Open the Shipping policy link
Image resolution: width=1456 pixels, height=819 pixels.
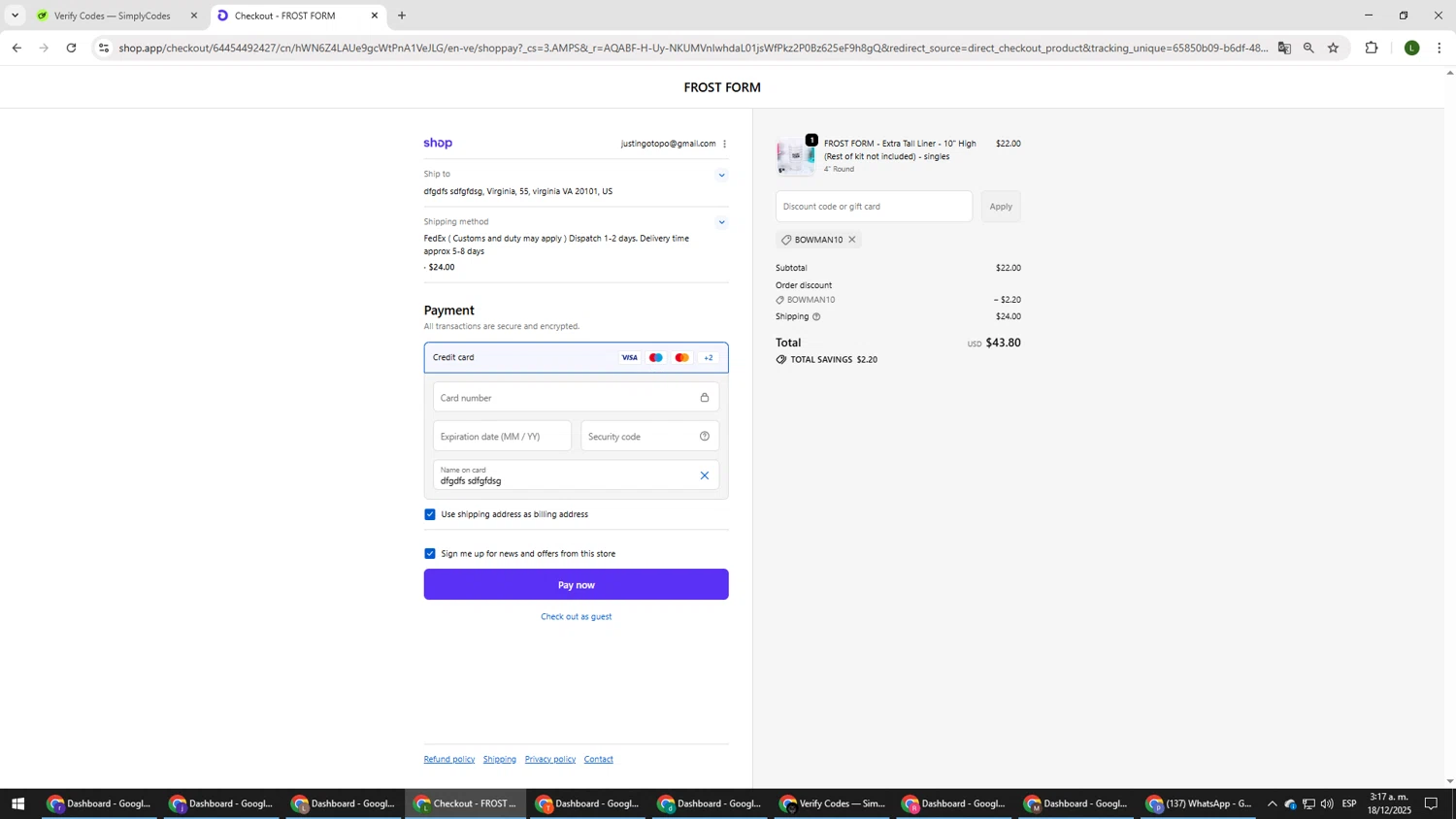click(500, 760)
